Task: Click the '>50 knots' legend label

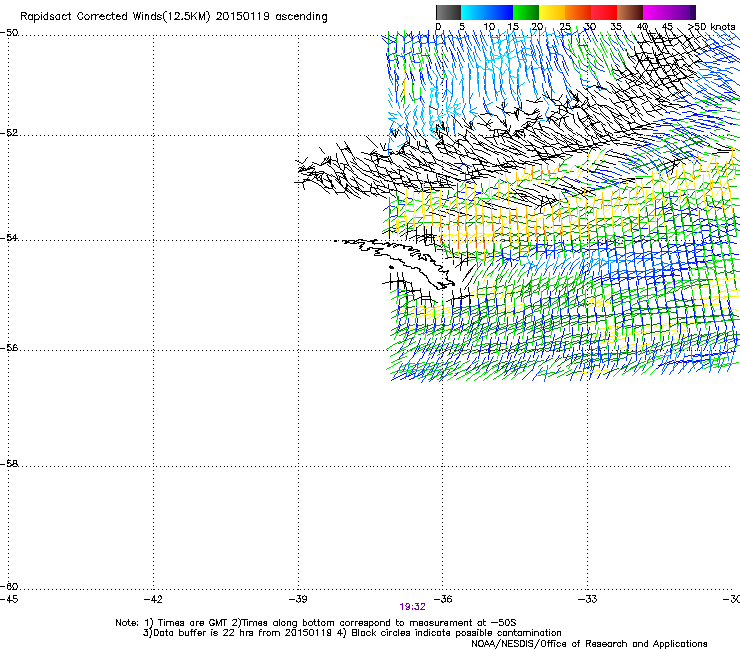Action: (712, 27)
